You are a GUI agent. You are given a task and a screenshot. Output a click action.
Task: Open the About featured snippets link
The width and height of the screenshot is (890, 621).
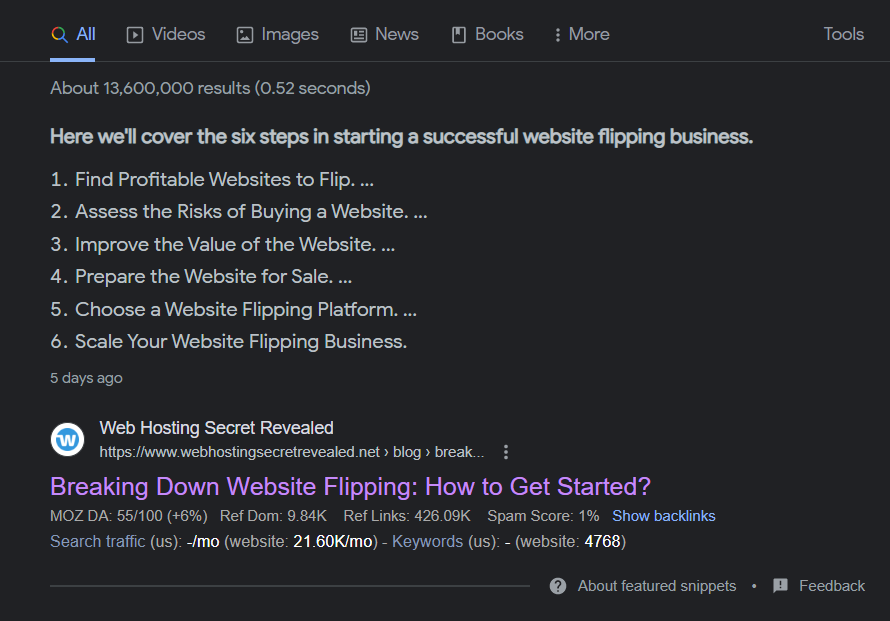click(657, 586)
